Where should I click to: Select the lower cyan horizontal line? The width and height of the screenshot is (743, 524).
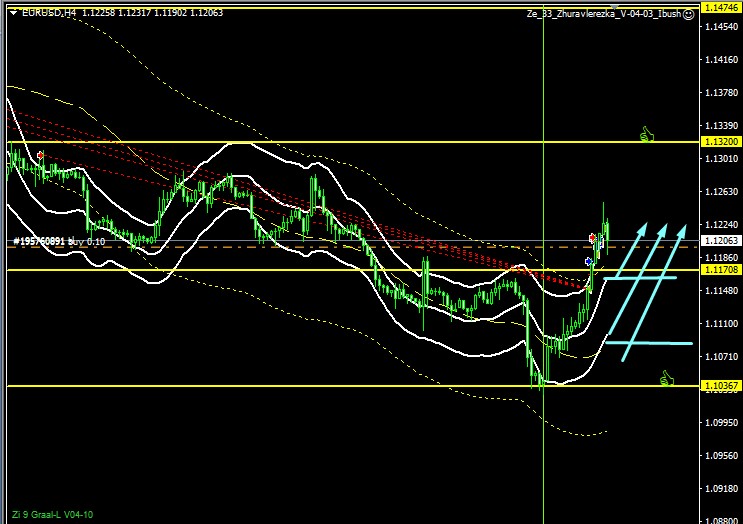pos(650,343)
